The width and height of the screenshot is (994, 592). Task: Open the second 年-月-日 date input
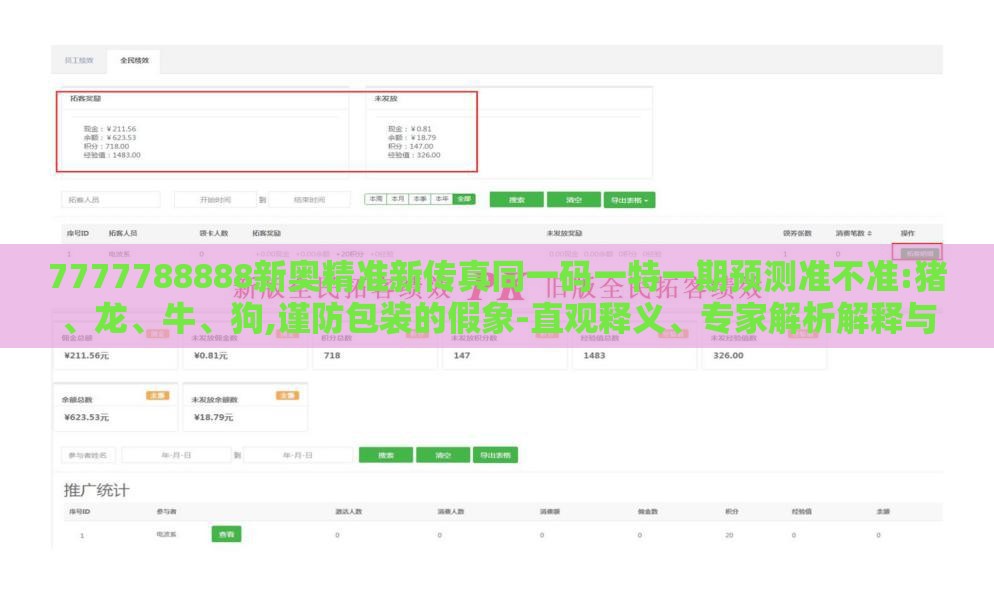pyautogui.click(x=298, y=455)
